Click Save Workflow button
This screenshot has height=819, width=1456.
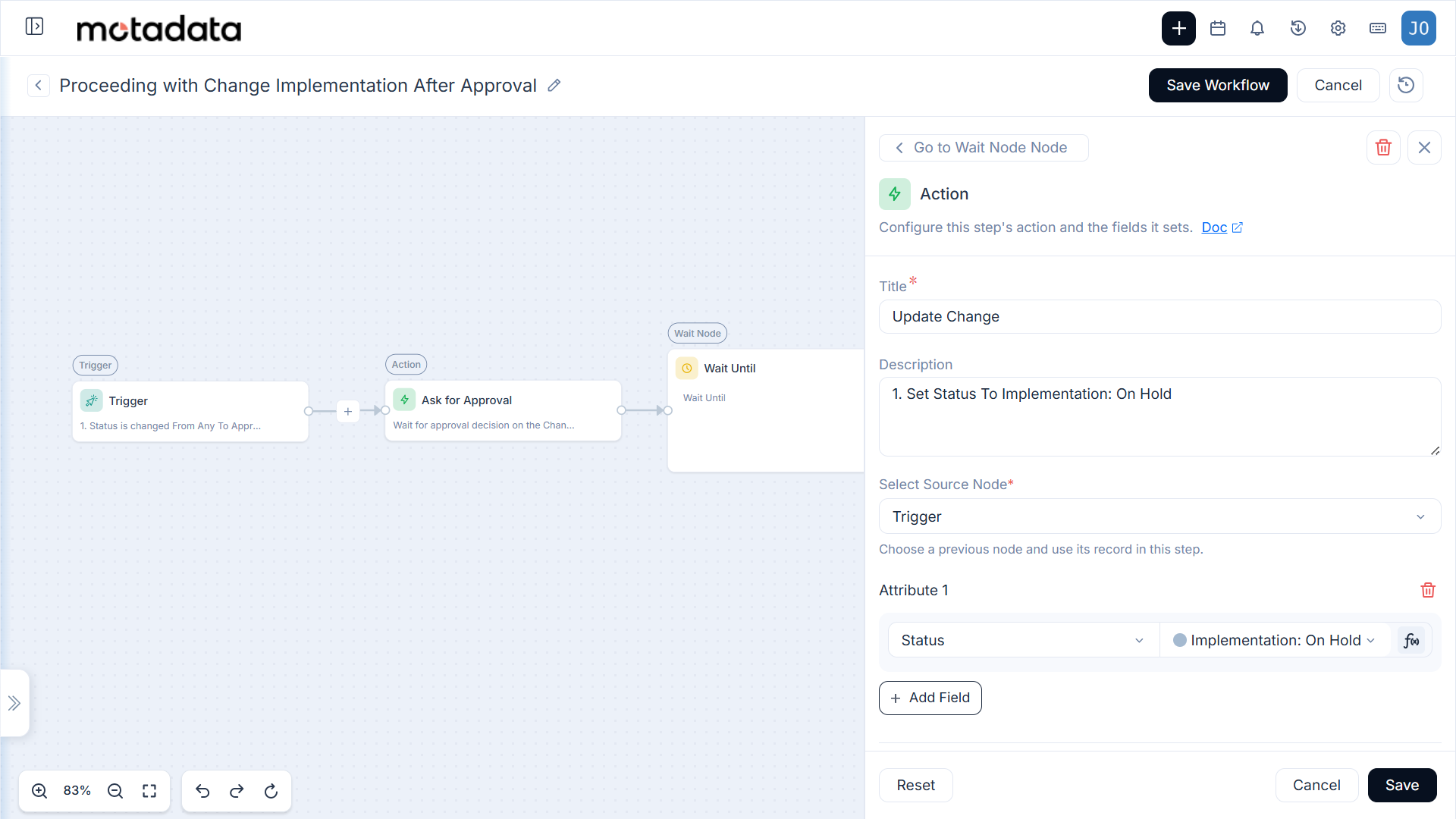[1218, 85]
